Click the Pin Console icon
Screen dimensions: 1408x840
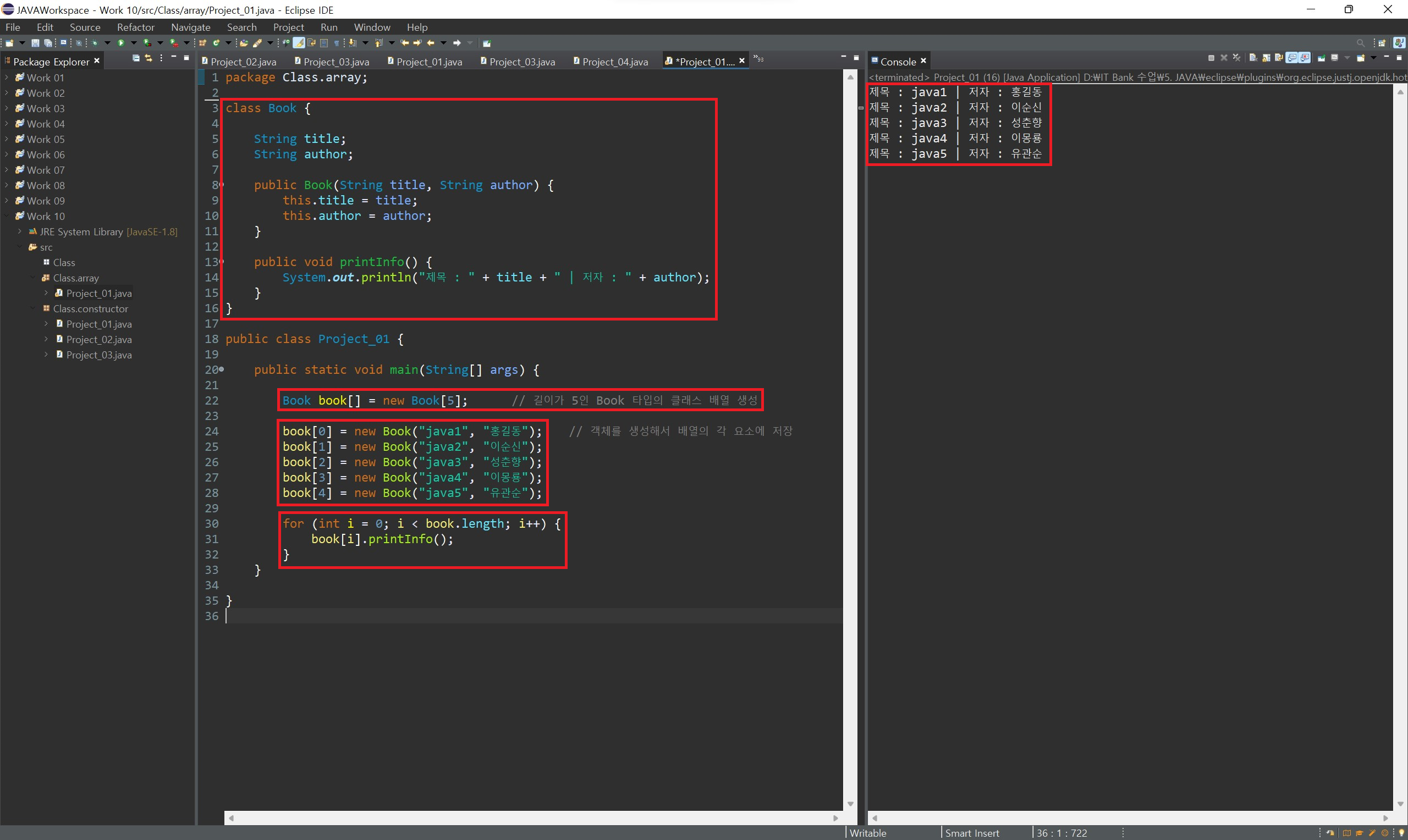pyautogui.click(x=1322, y=58)
